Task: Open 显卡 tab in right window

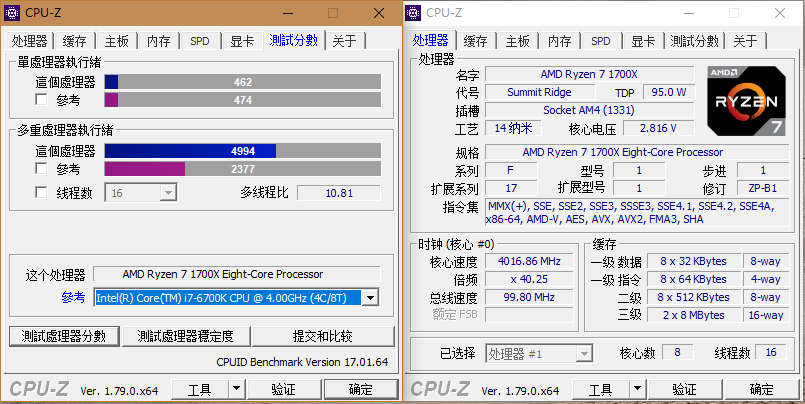Action: click(x=643, y=41)
